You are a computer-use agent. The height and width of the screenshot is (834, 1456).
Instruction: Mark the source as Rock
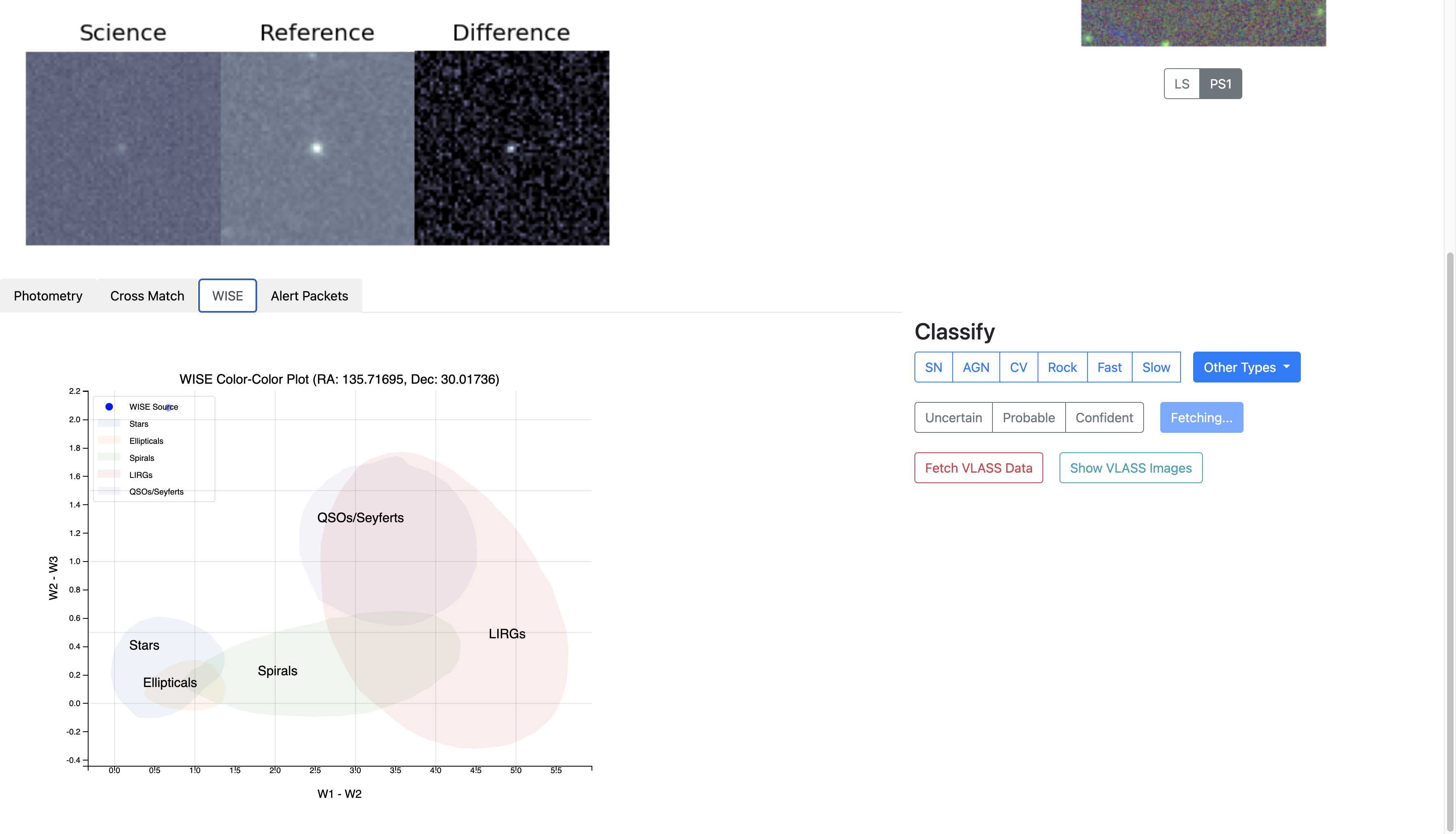pyautogui.click(x=1062, y=367)
